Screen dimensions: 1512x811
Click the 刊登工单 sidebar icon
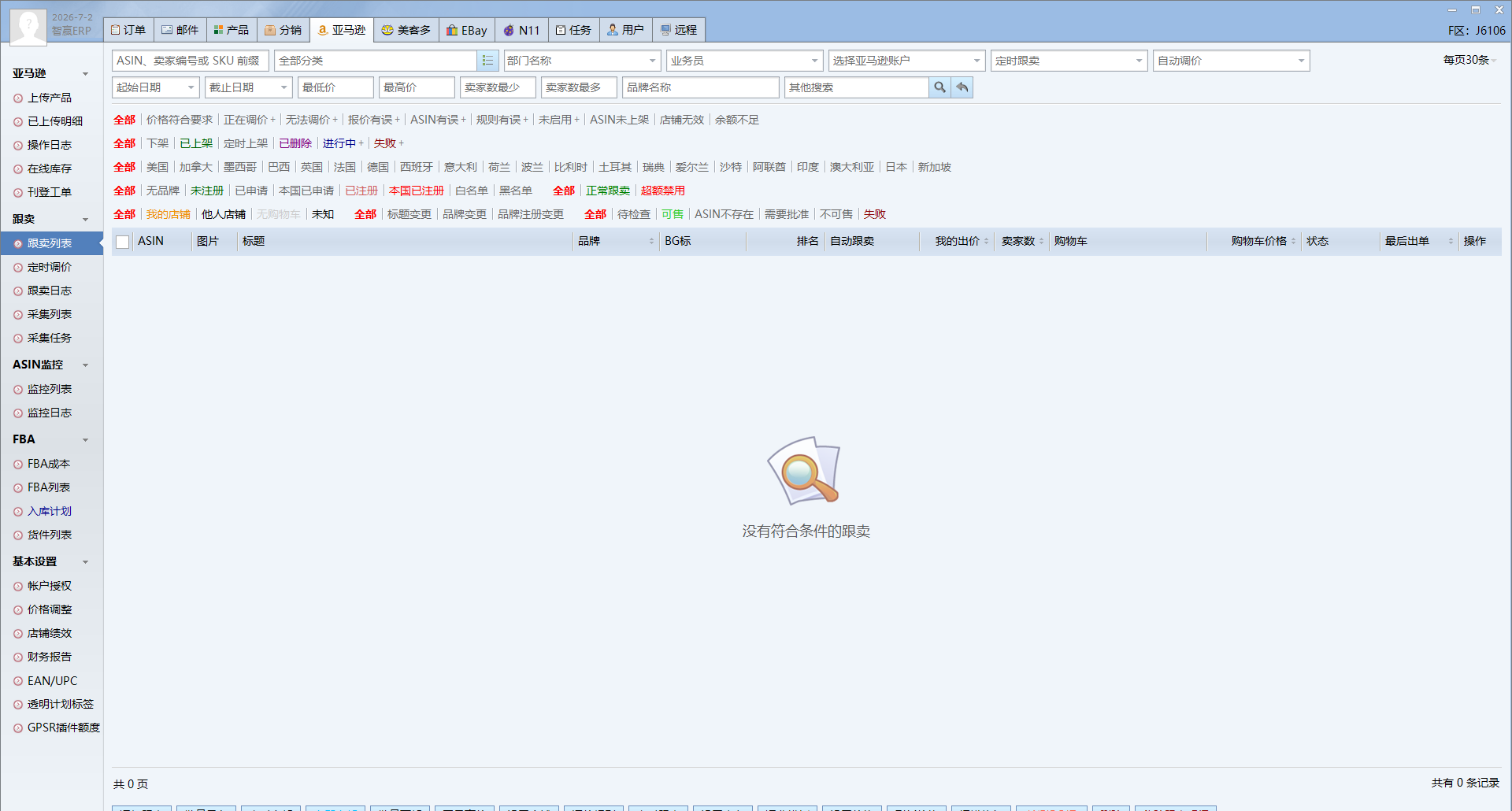(x=18, y=193)
